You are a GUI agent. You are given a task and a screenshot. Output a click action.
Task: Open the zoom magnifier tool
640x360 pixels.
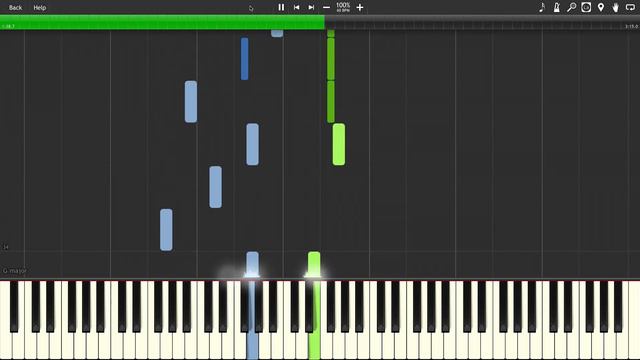pyautogui.click(x=571, y=7)
